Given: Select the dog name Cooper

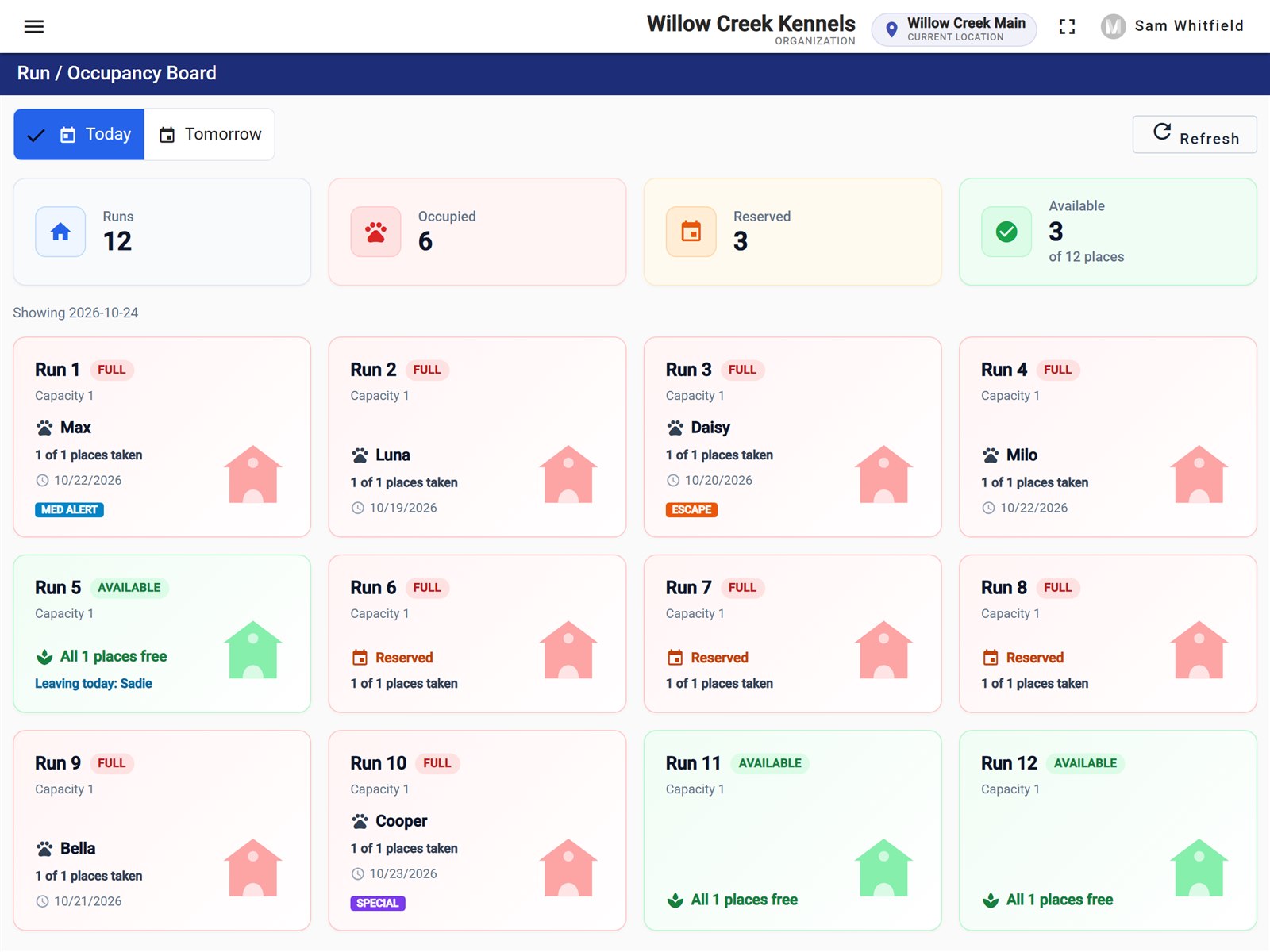Looking at the screenshot, I should pos(402,821).
